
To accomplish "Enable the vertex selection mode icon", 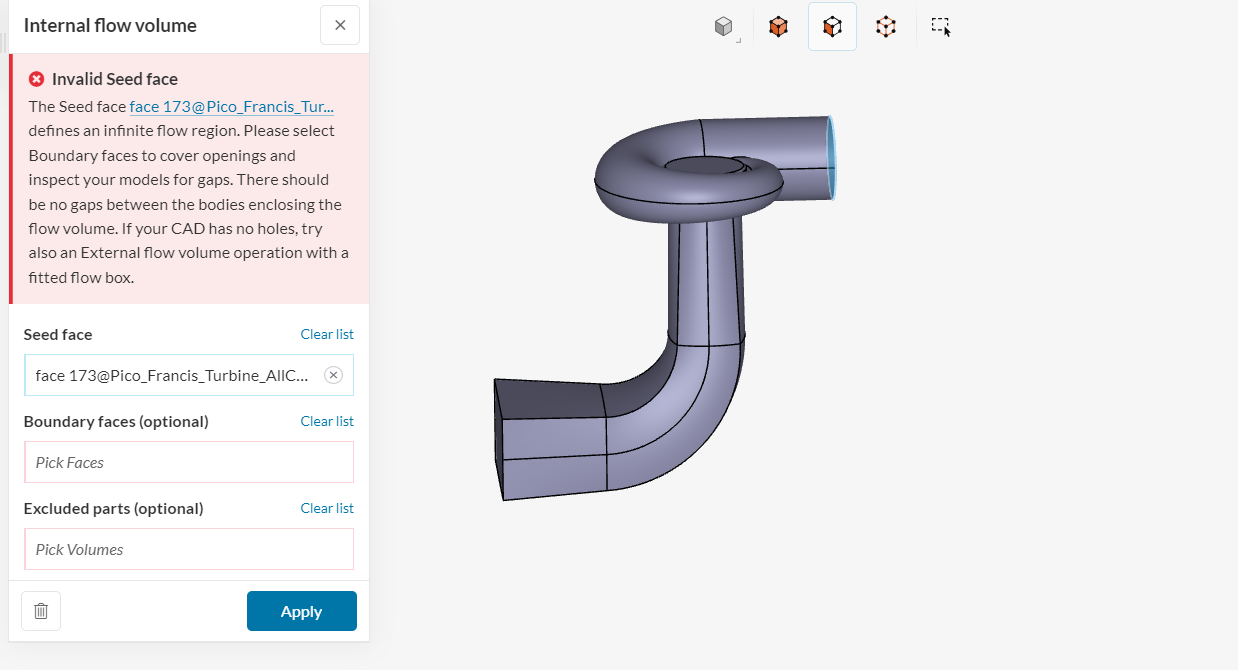I will pyautogui.click(x=885, y=27).
